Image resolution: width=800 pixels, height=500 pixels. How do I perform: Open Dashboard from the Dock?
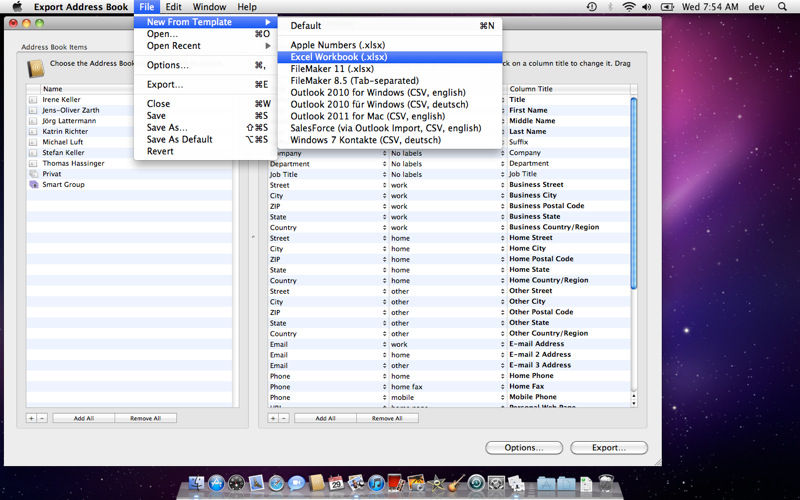(236, 483)
